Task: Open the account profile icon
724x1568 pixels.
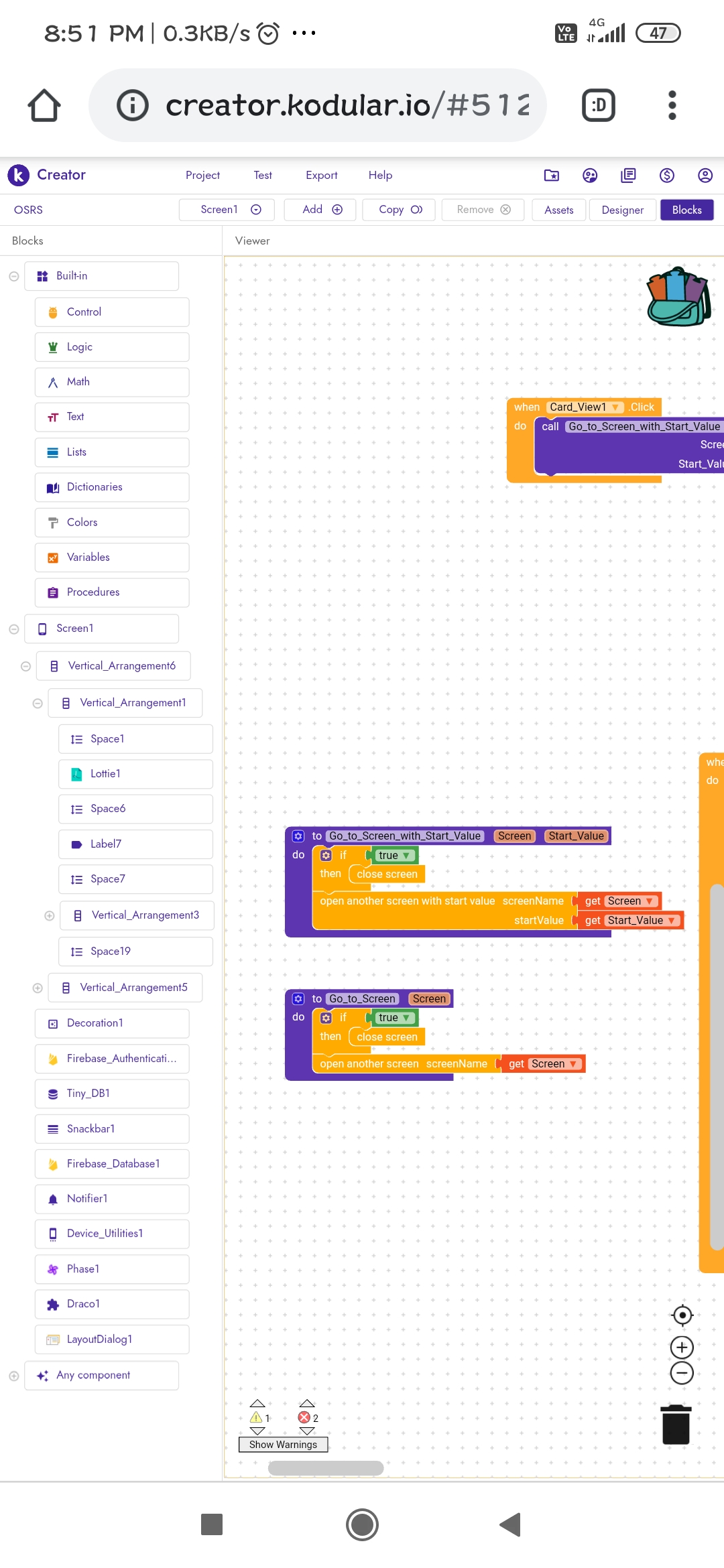Action: click(x=705, y=176)
